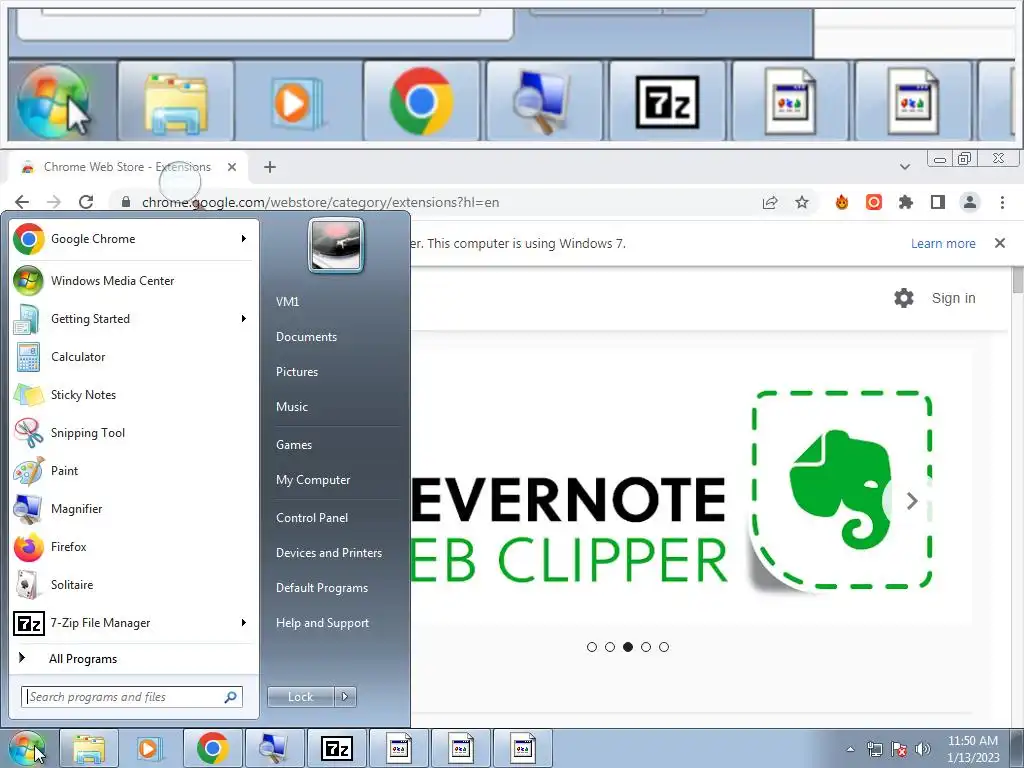Open Devices and Printers

coord(329,553)
